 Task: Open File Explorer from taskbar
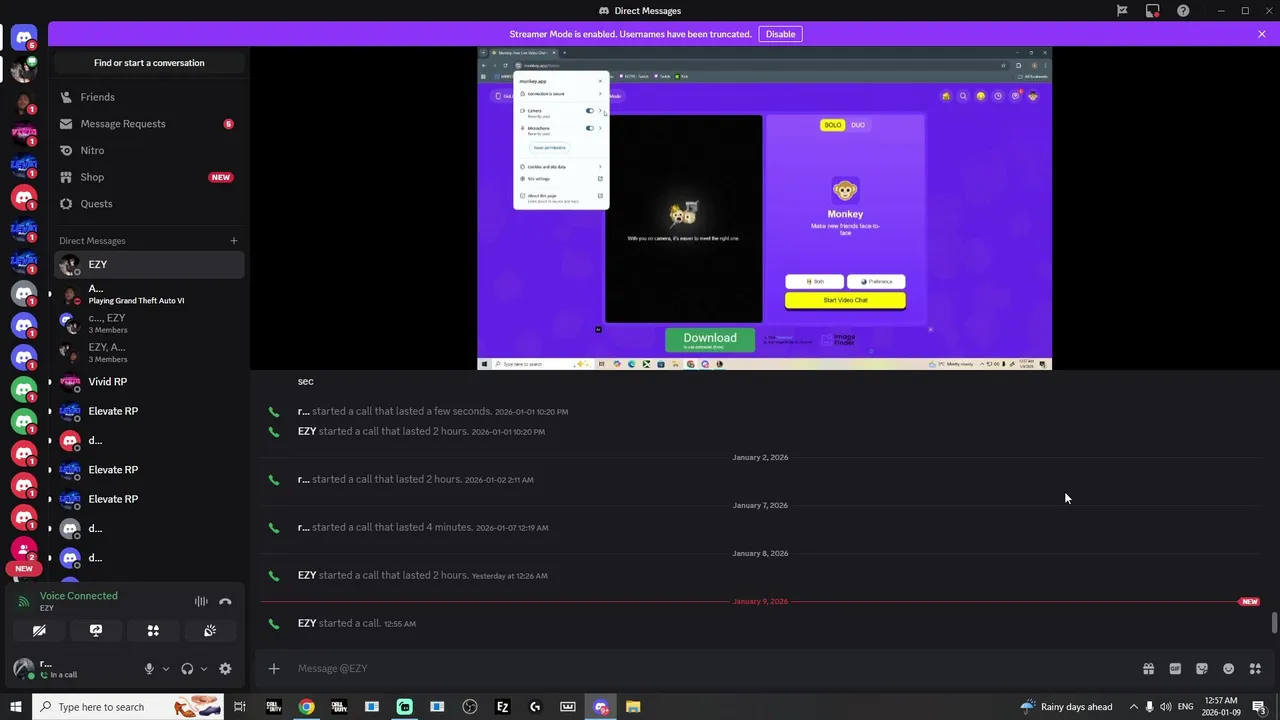pos(633,707)
